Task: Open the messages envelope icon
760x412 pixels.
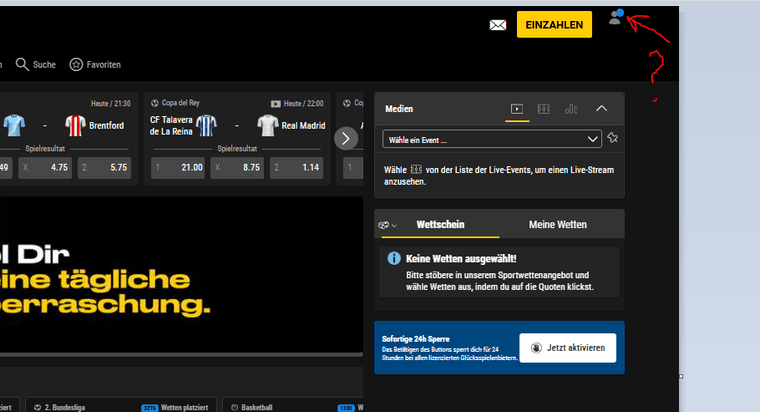Action: point(498,25)
